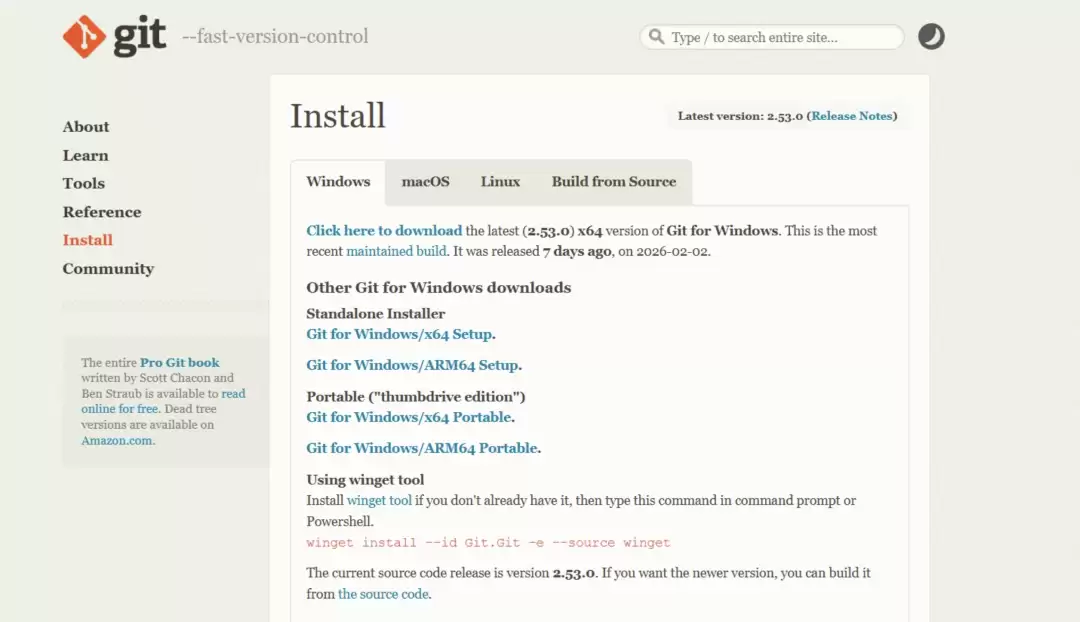
Task: Open the Learn sidebar page
Action: pyautogui.click(x=85, y=156)
